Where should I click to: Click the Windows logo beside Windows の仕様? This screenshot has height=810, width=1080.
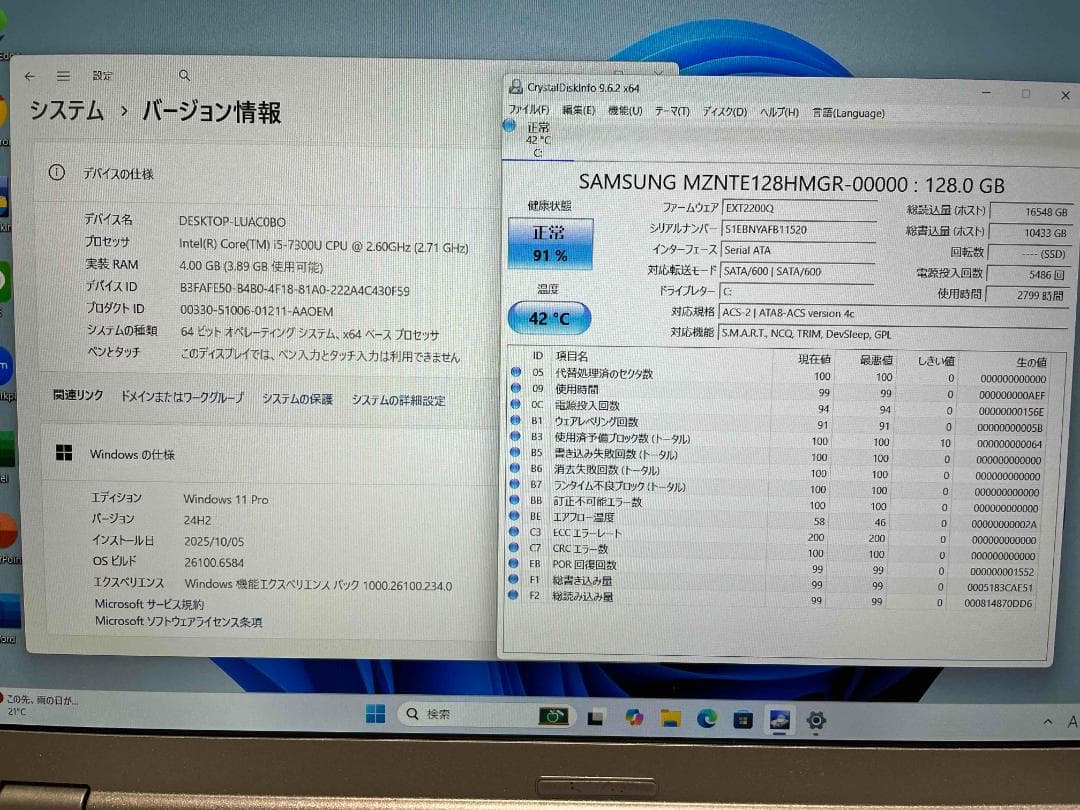pyautogui.click(x=64, y=453)
